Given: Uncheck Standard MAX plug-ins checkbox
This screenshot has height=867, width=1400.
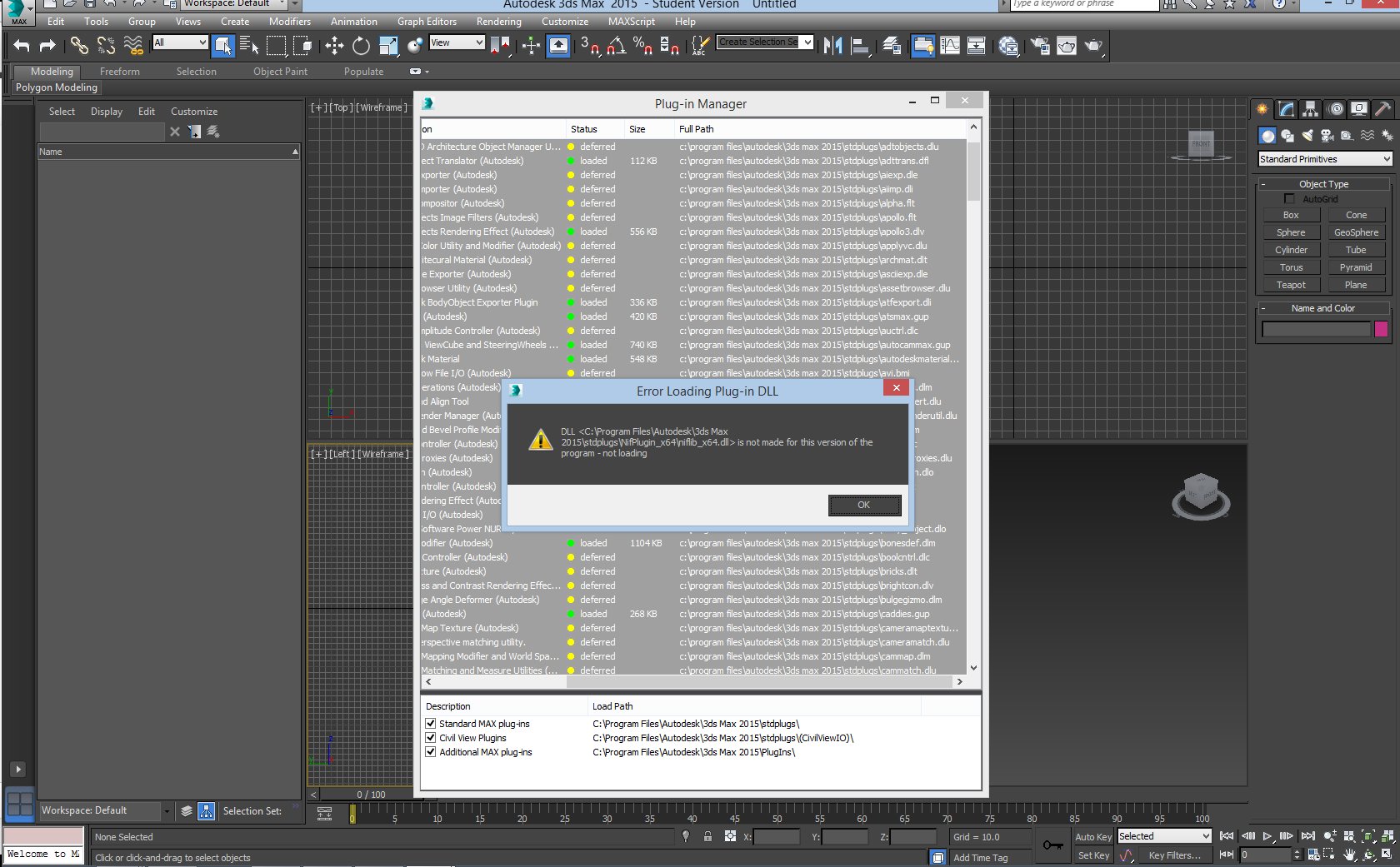Looking at the screenshot, I should [431, 724].
